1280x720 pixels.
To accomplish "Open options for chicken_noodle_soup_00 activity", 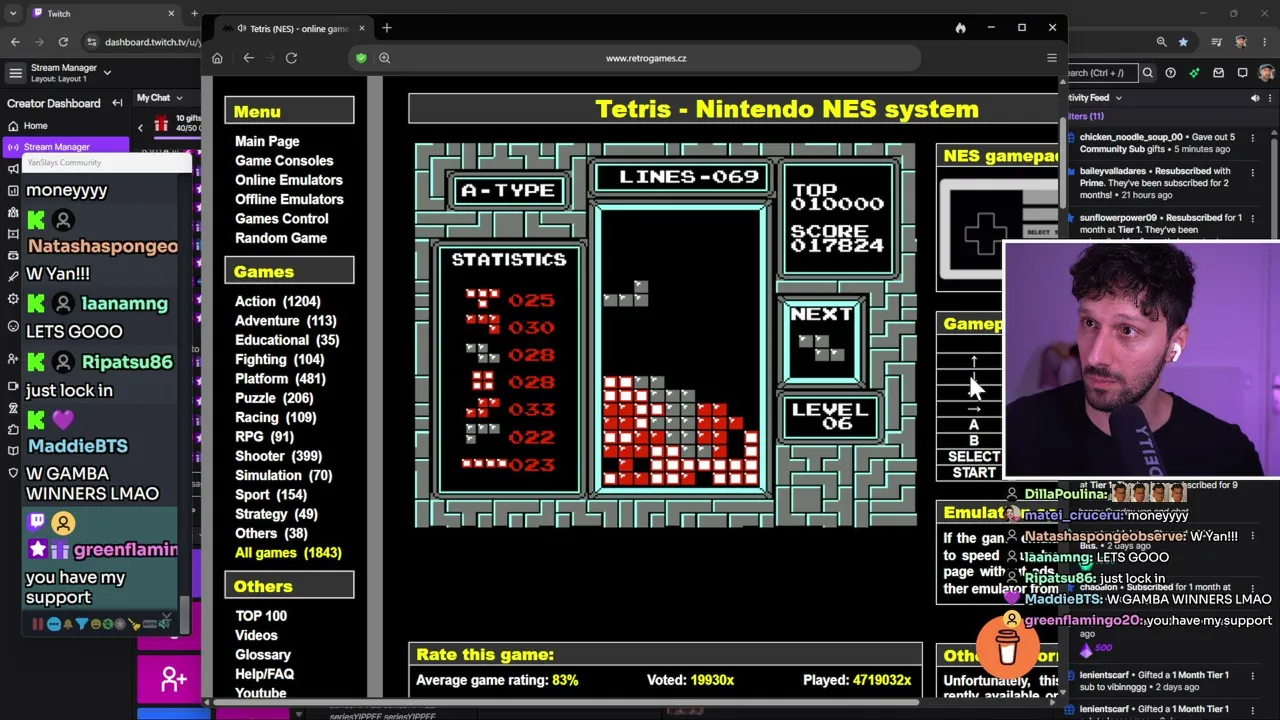I will (x=1252, y=137).
